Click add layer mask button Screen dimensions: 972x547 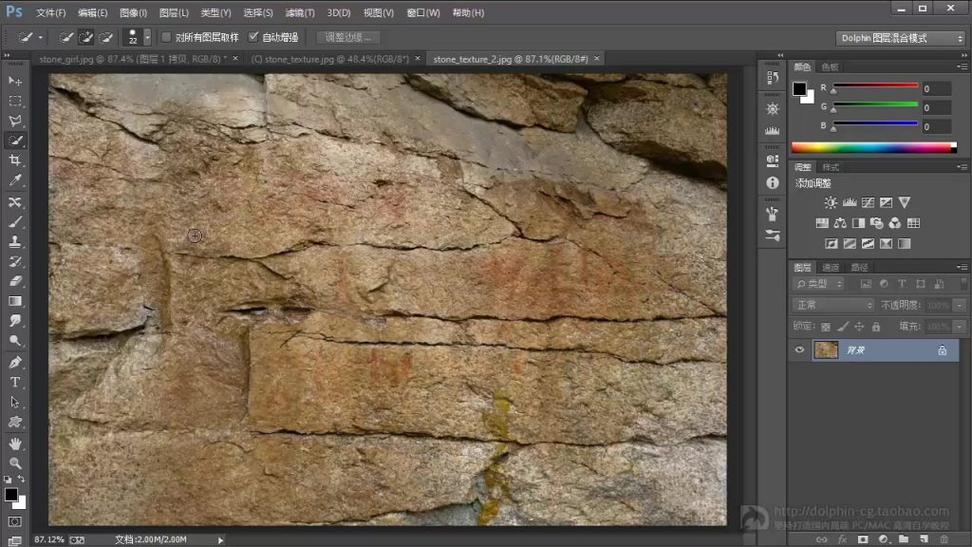(x=863, y=540)
